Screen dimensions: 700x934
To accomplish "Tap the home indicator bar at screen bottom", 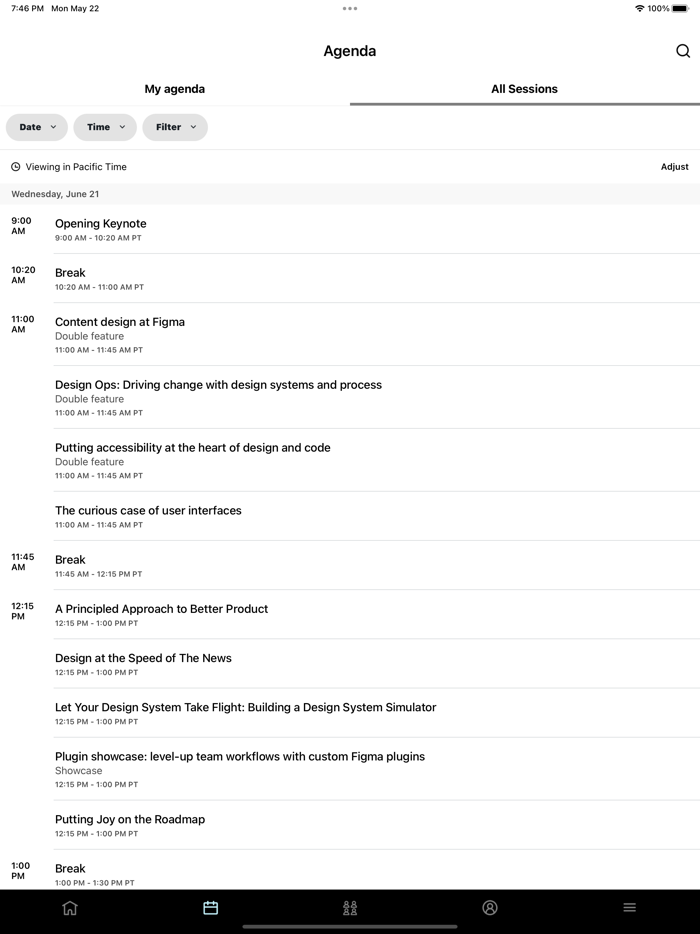I will click(350, 928).
